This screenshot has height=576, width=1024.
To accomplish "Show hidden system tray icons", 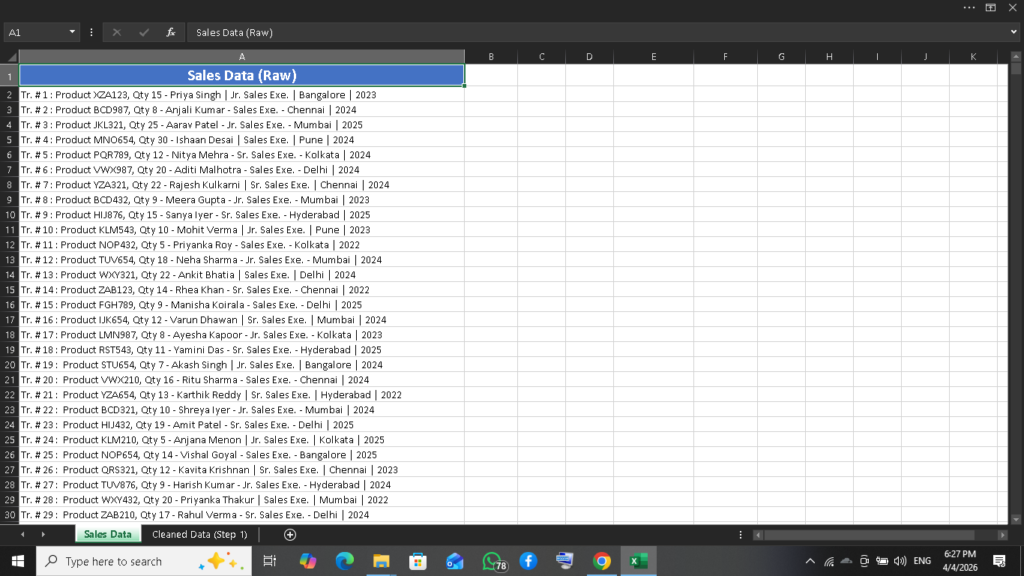I will (810, 561).
